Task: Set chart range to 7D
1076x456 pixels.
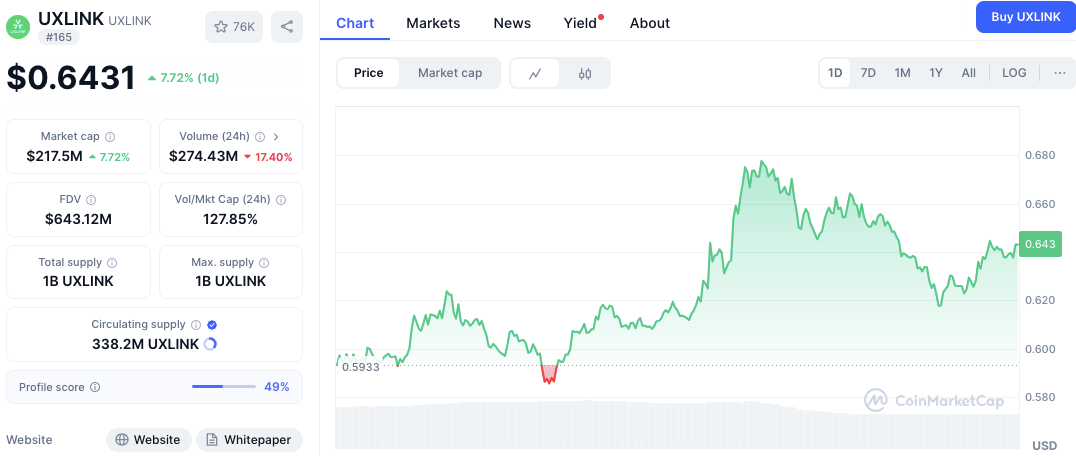Action: pos(868,73)
